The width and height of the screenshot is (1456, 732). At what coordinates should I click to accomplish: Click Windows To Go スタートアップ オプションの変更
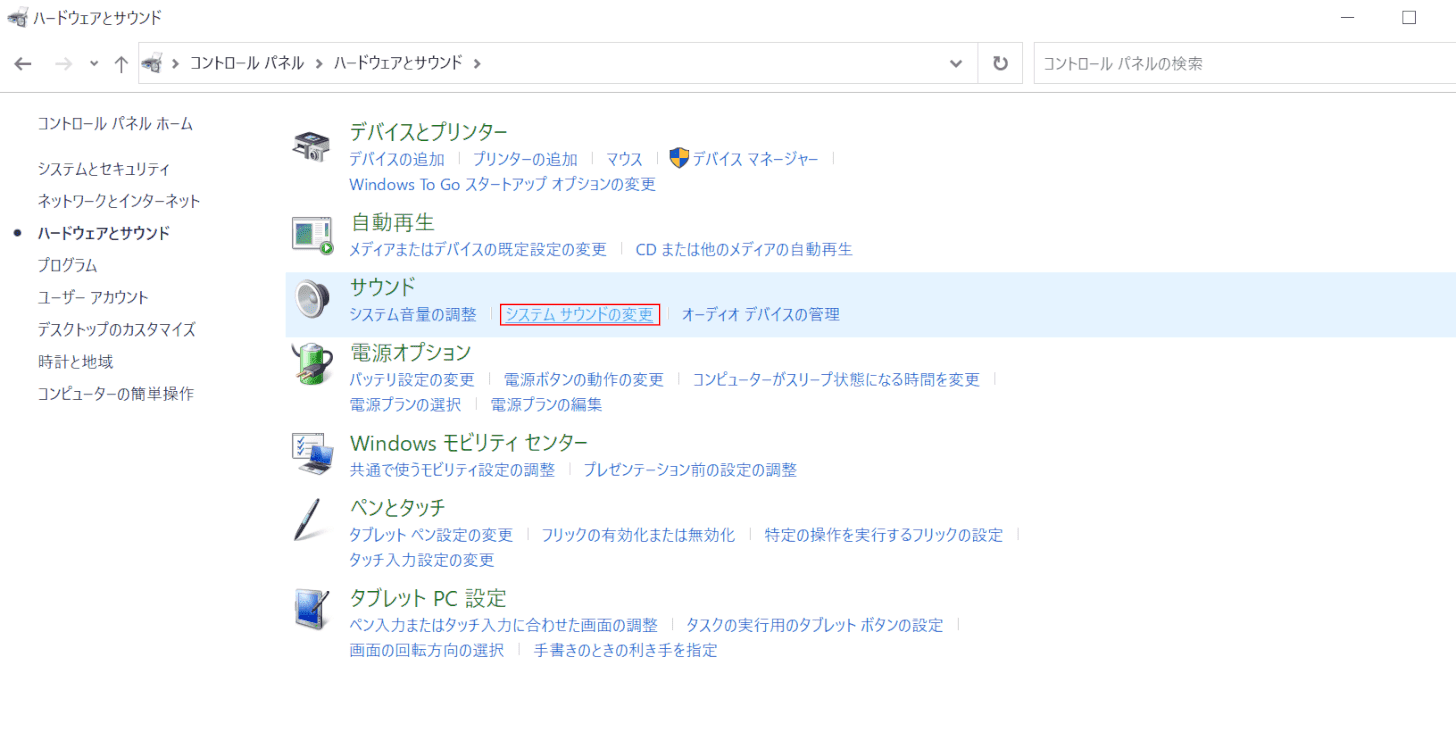[502, 184]
